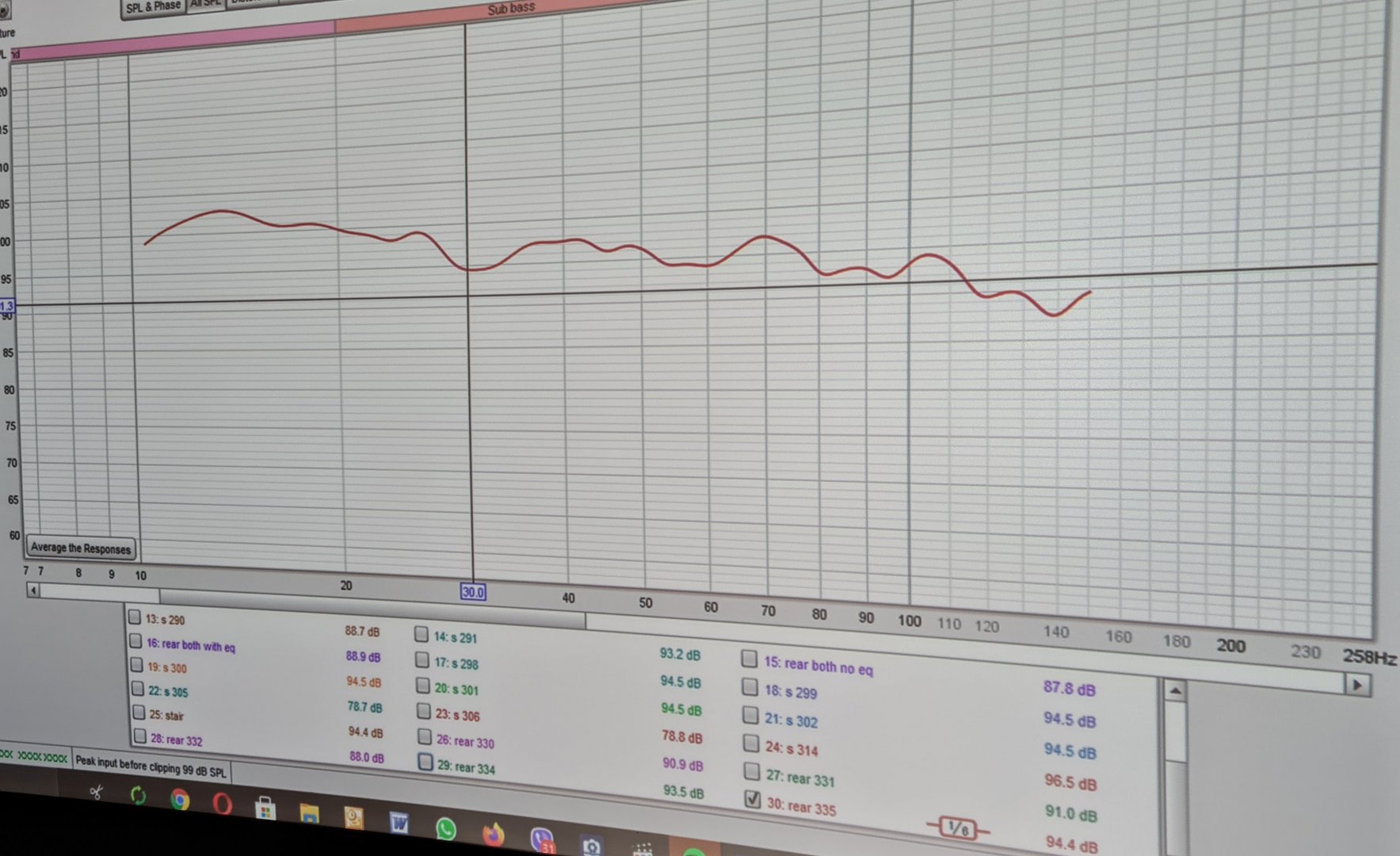Image resolution: width=1400 pixels, height=856 pixels.
Task: Open the yellow clock app icon in taskbar
Action: click(353, 817)
